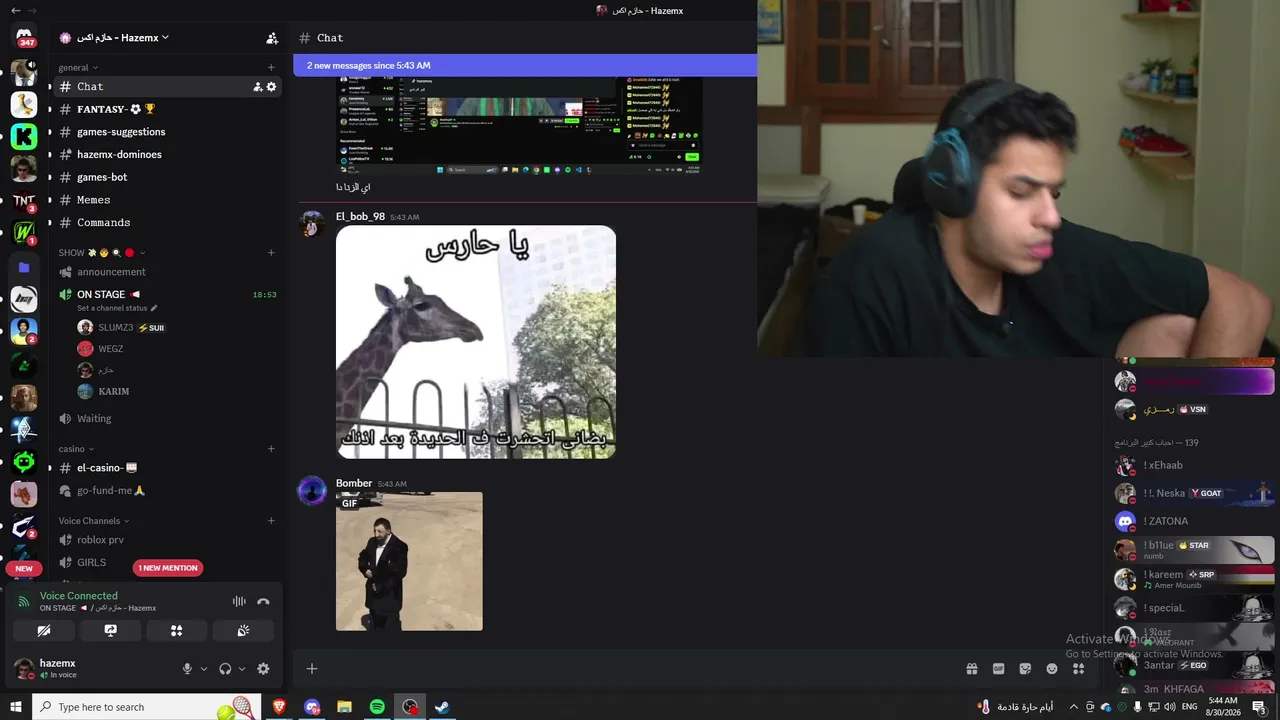Launch Spotify from the taskbar
Image resolution: width=1280 pixels, height=720 pixels.
[377, 707]
